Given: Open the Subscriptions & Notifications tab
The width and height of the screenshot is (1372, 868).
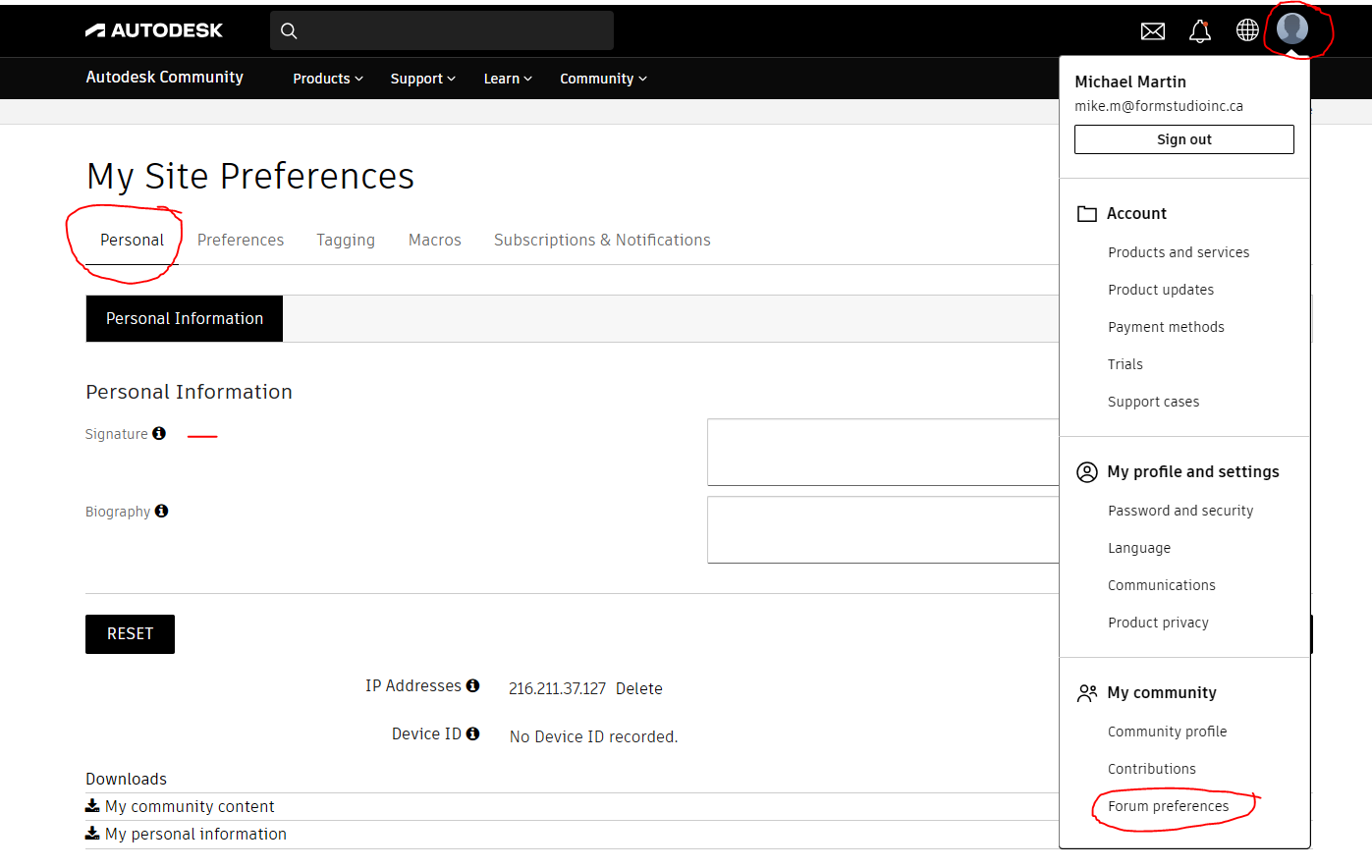Looking at the screenshot, I should click(x=602, y=240).
